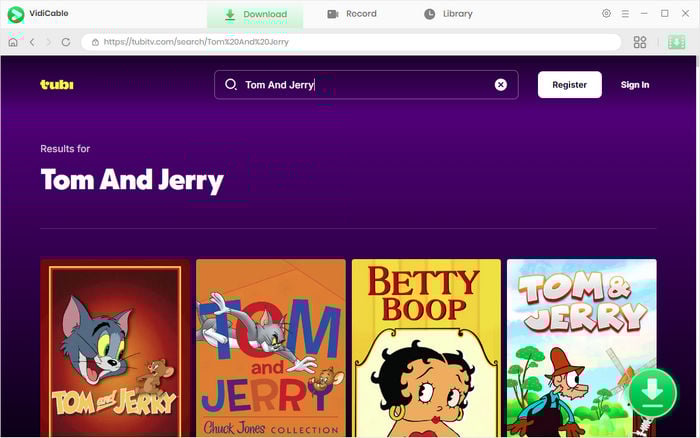Navigate forward with the right arrow
The image size is (700, 438).
pyautogui.click(x=49, y=42)
